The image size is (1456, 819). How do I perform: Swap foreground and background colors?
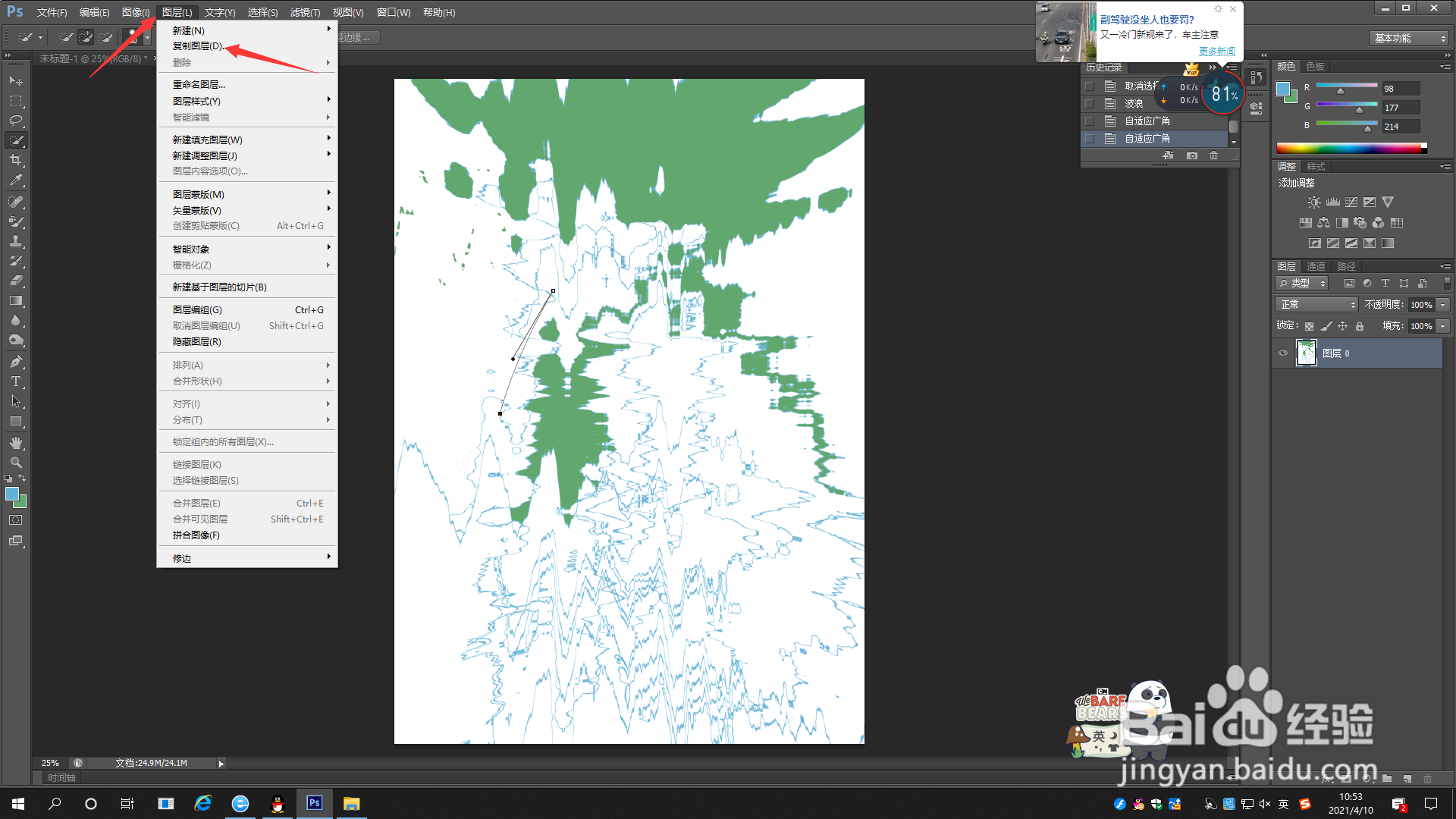[x=22, y=479]
